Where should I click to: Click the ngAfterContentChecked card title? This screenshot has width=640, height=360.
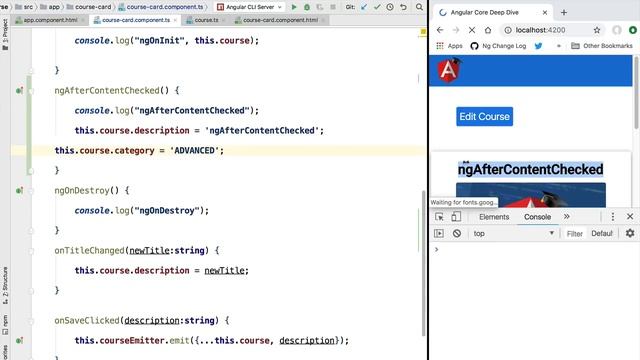530,169
